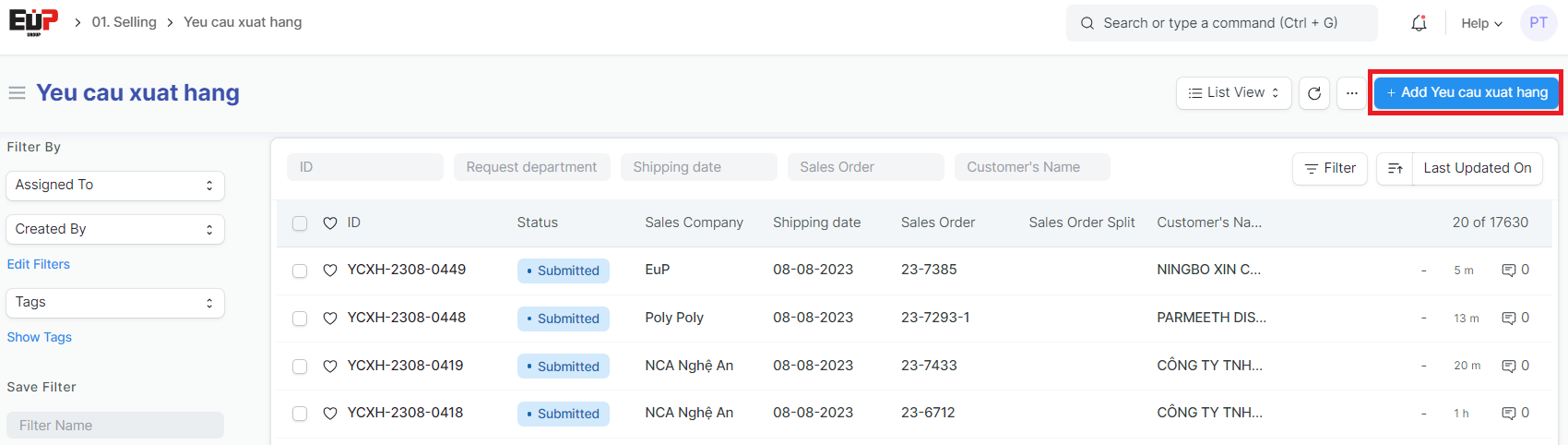Open comments icon for YCXH-2308-0448 row

(1509, 319)
